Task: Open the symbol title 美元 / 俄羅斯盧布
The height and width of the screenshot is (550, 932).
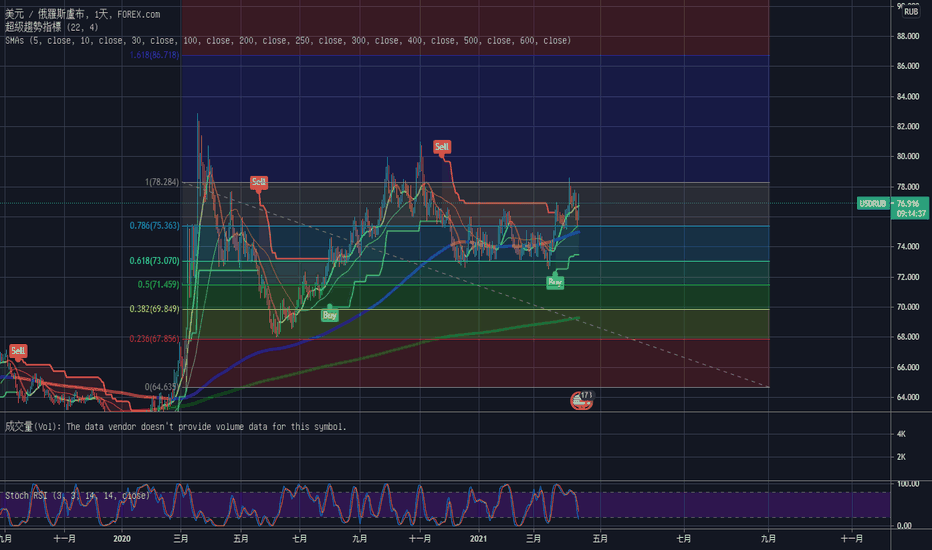Action: tap(44, 14)
